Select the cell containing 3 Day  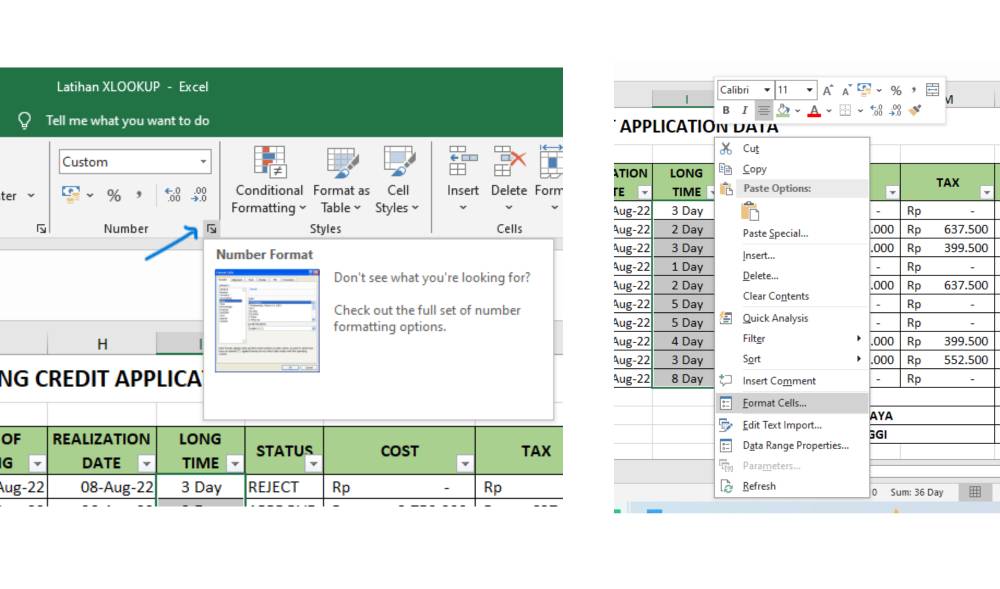pyautogui.click(x=200, y=487)
